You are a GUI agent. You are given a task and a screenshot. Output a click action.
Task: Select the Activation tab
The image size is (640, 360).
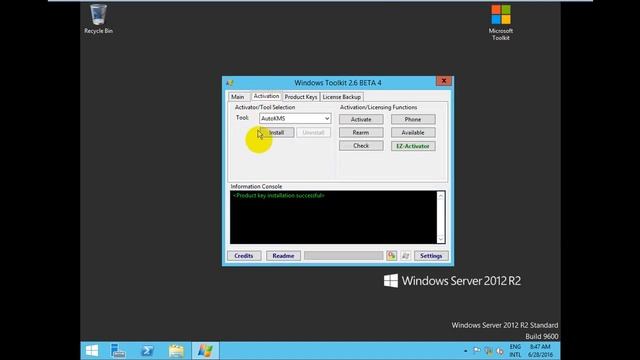coord(266,96)
